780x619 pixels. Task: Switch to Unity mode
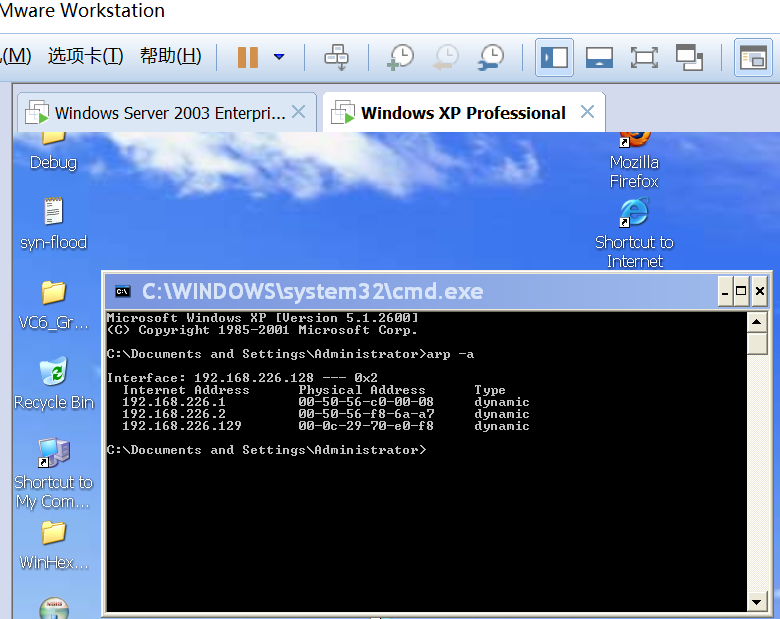point(689,57)
